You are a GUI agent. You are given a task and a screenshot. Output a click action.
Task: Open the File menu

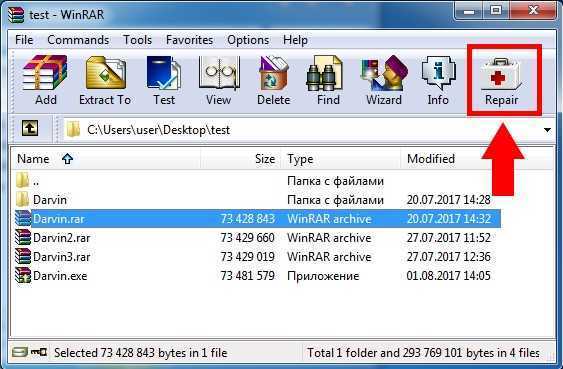(x=24, y=40)
